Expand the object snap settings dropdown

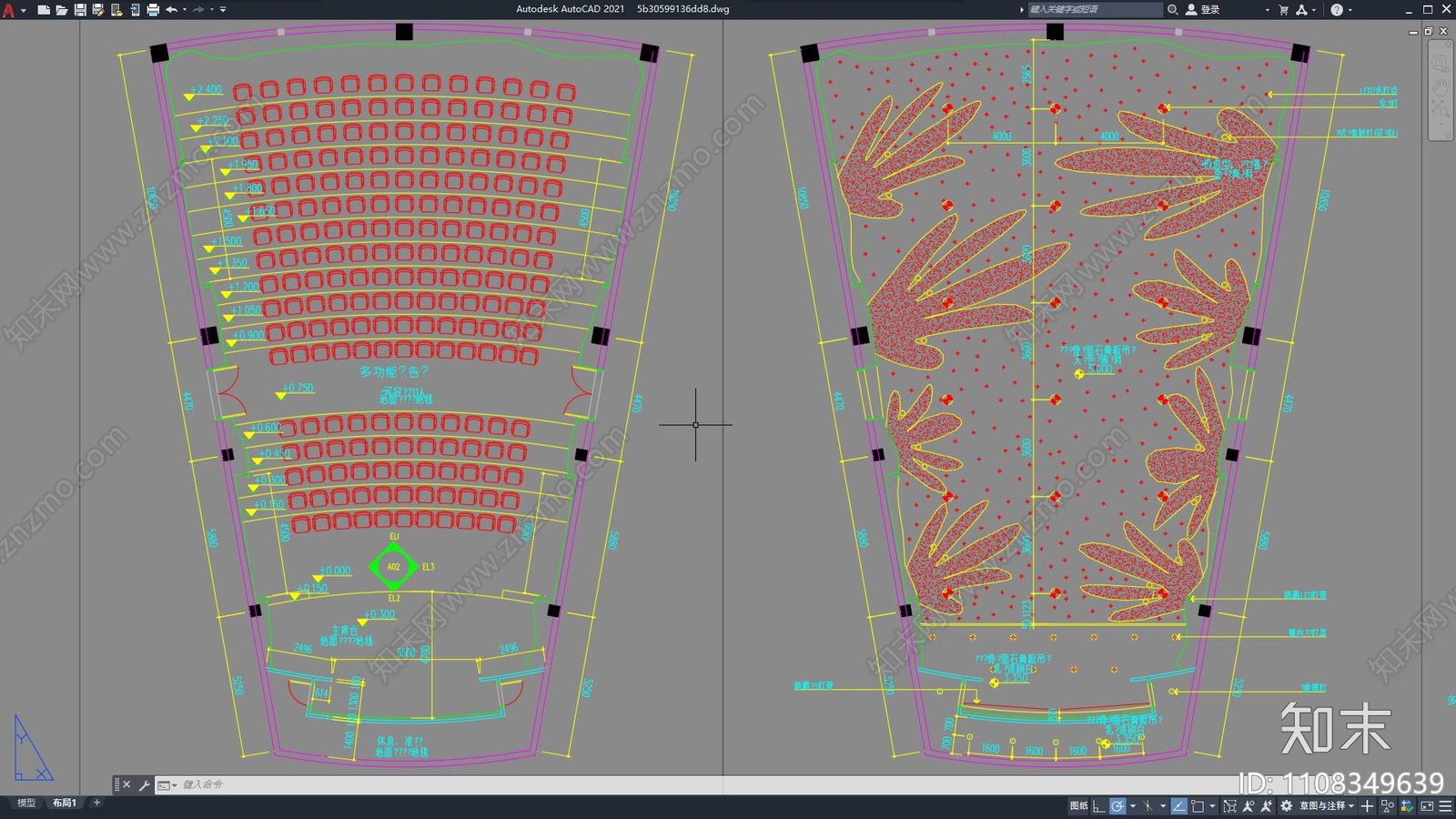click(1212, 806)
